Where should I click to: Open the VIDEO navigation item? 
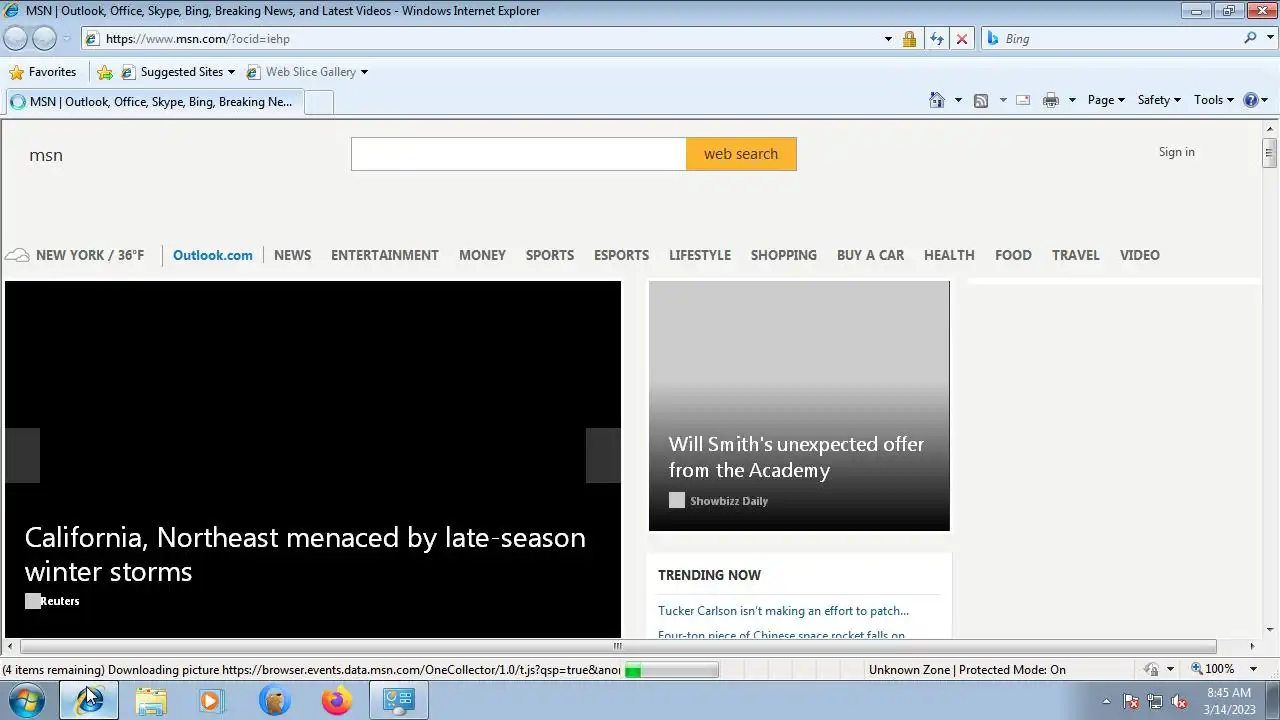1140,255
